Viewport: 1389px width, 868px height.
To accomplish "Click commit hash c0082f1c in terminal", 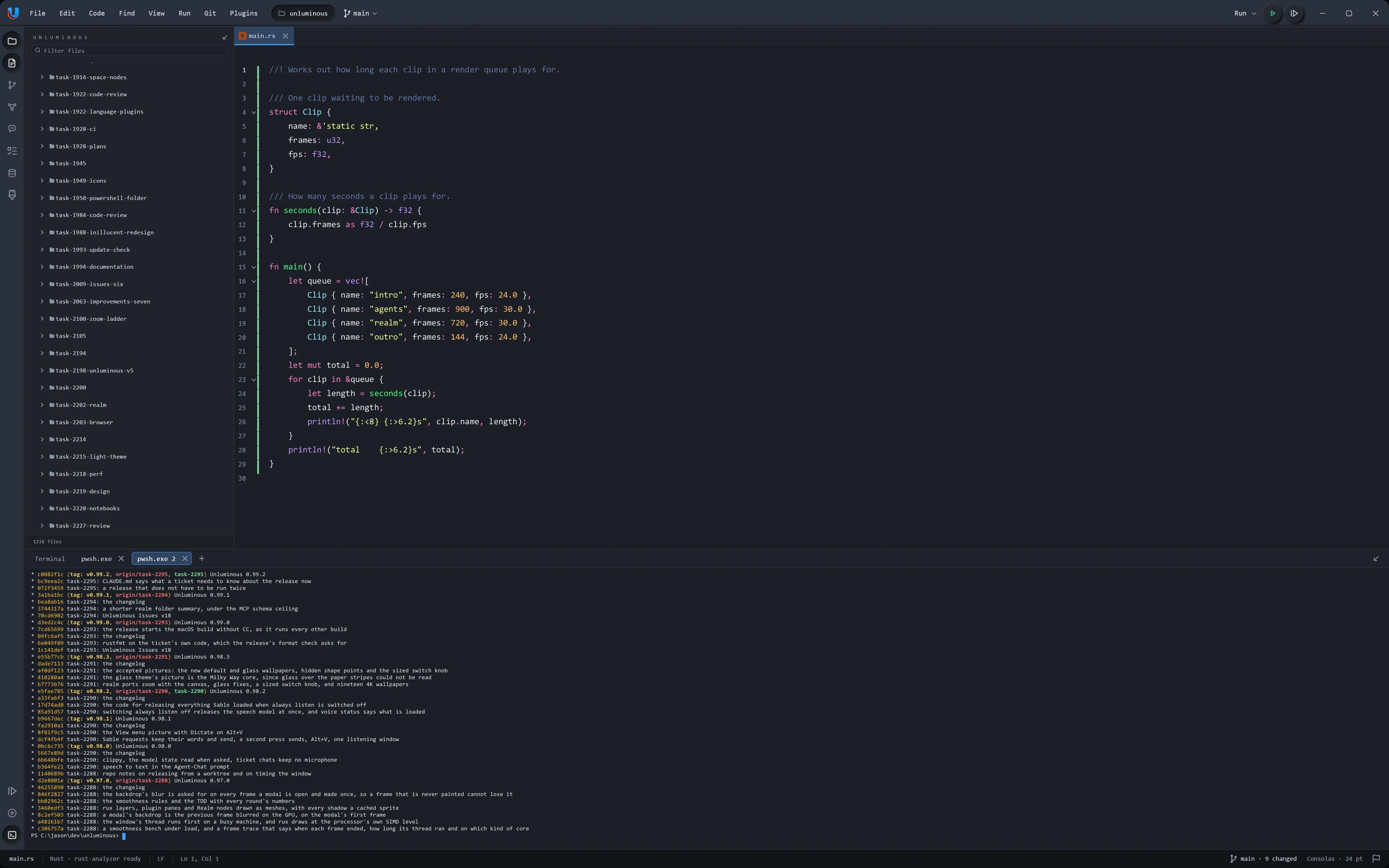I will [51, 575].
